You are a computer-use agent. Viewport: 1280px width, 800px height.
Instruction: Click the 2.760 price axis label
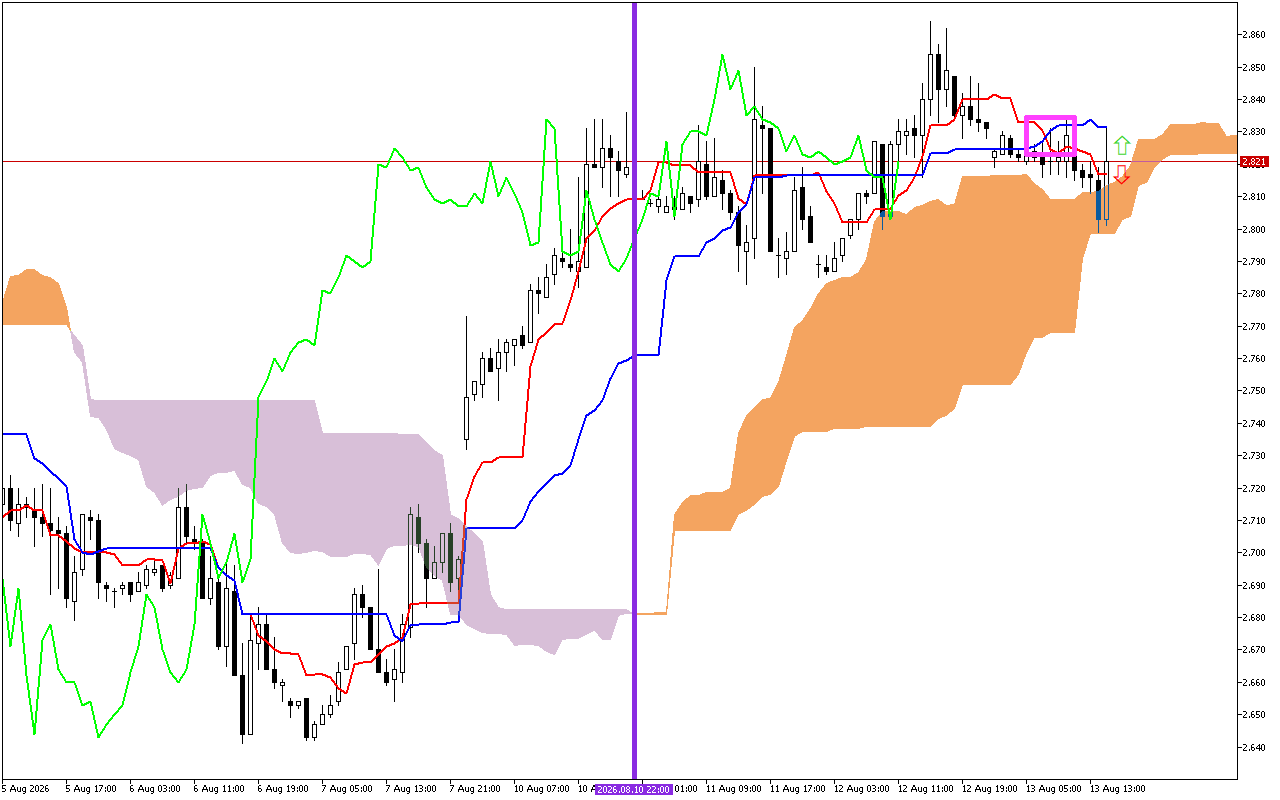tap(1253, 359)
